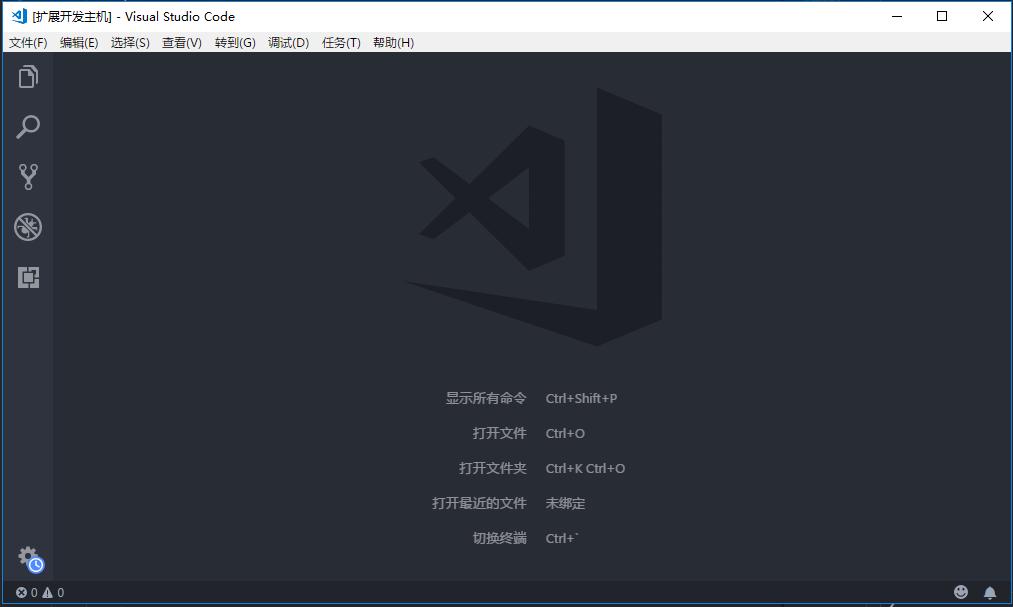Open the 编辑(E) menu

coord(79,43)
